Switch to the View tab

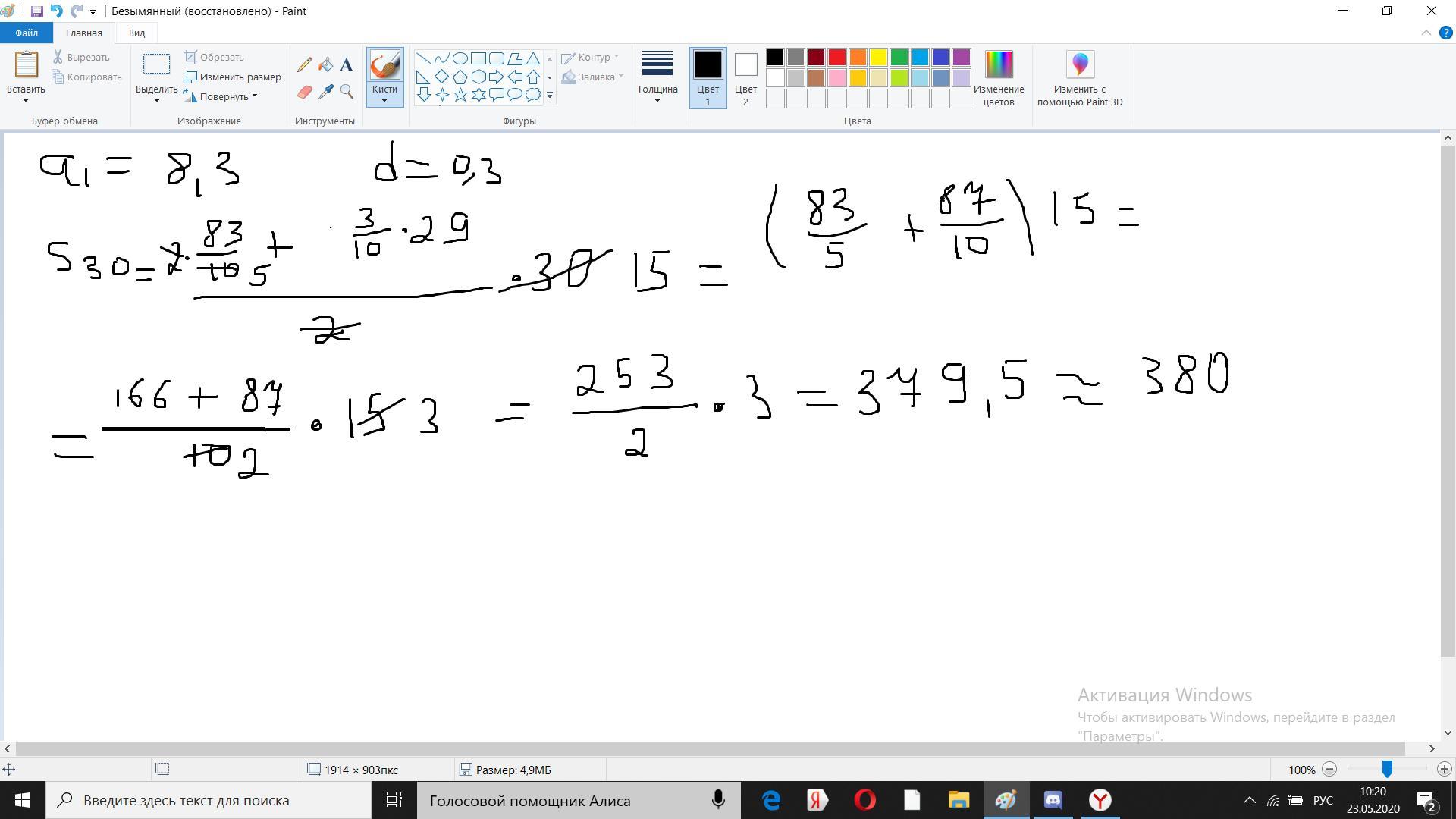pos(136,33)
